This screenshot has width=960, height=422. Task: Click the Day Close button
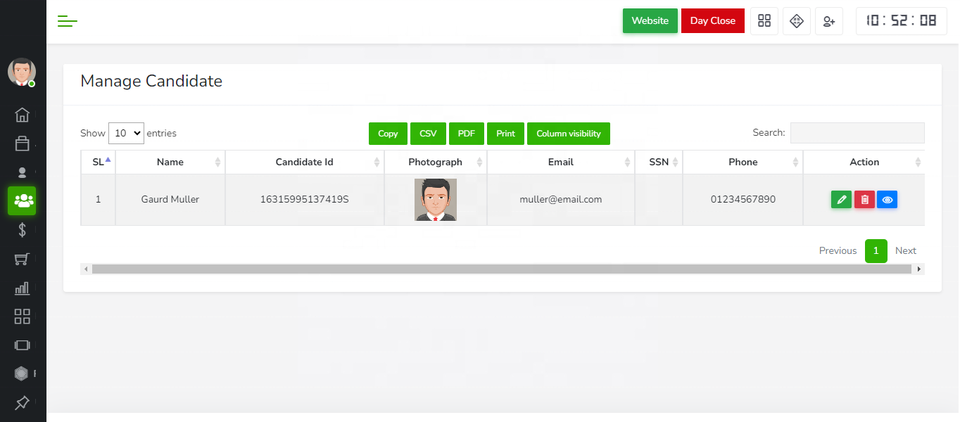click(713, 20)
